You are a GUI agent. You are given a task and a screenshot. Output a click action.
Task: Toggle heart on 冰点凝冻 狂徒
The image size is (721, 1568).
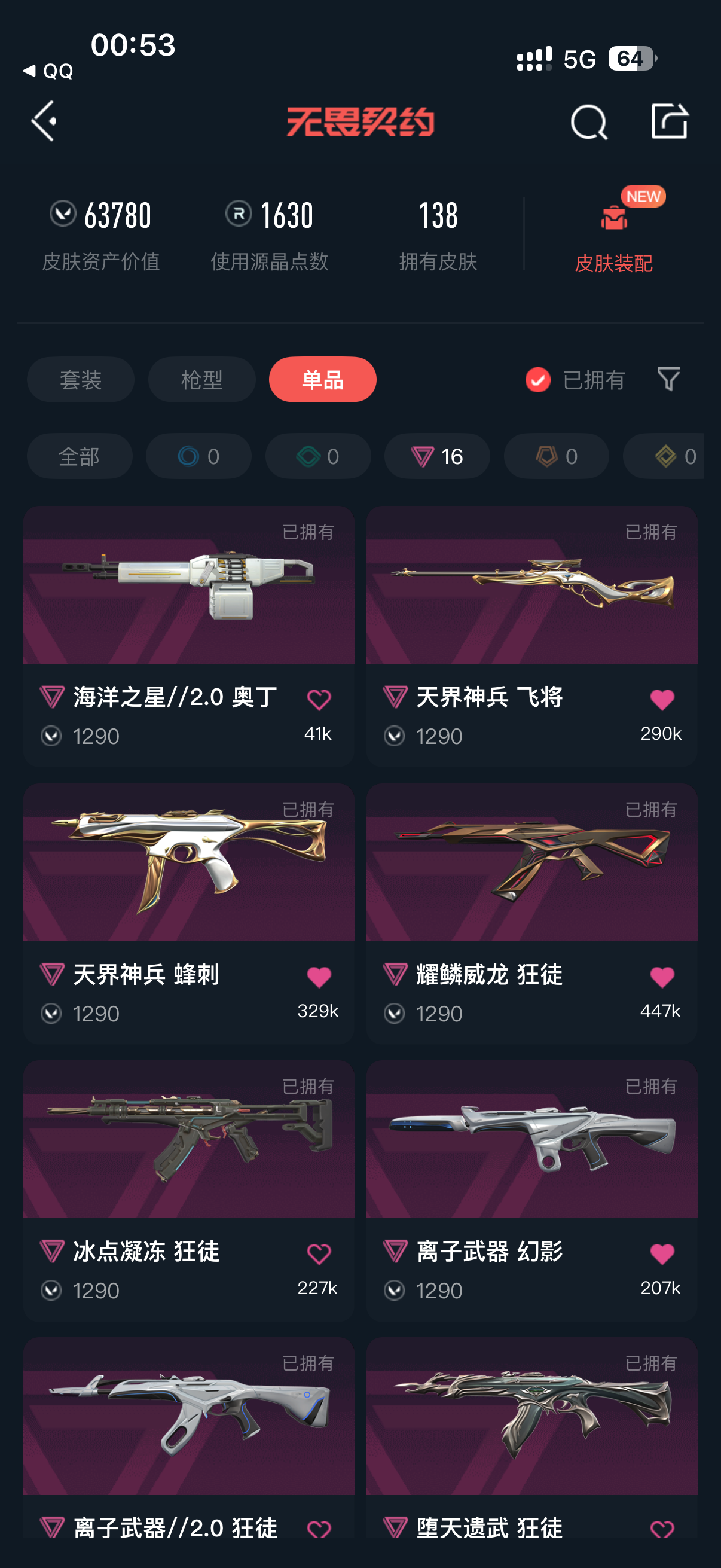[319, 1254]
